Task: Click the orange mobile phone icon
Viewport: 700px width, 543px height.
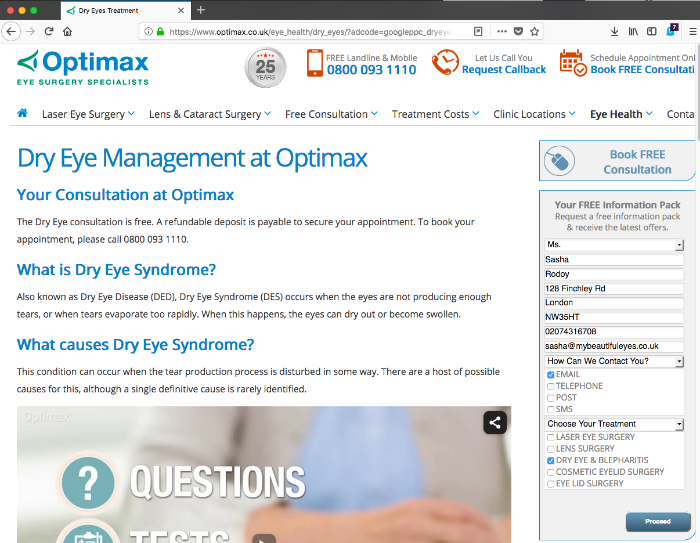Action: (x=315, y=63)
